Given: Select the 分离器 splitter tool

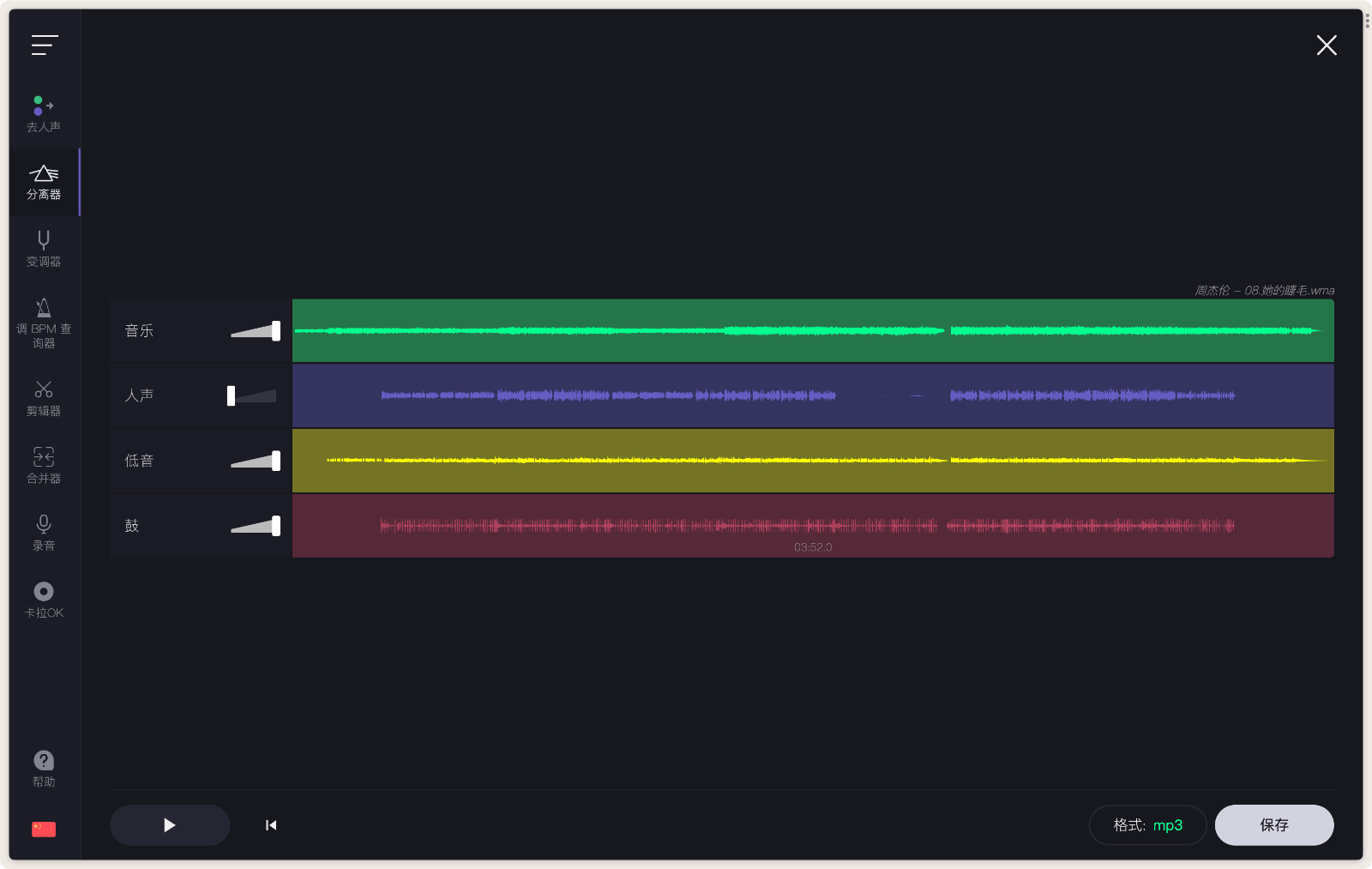Looking at the screenshot, I should click(44, 180).
